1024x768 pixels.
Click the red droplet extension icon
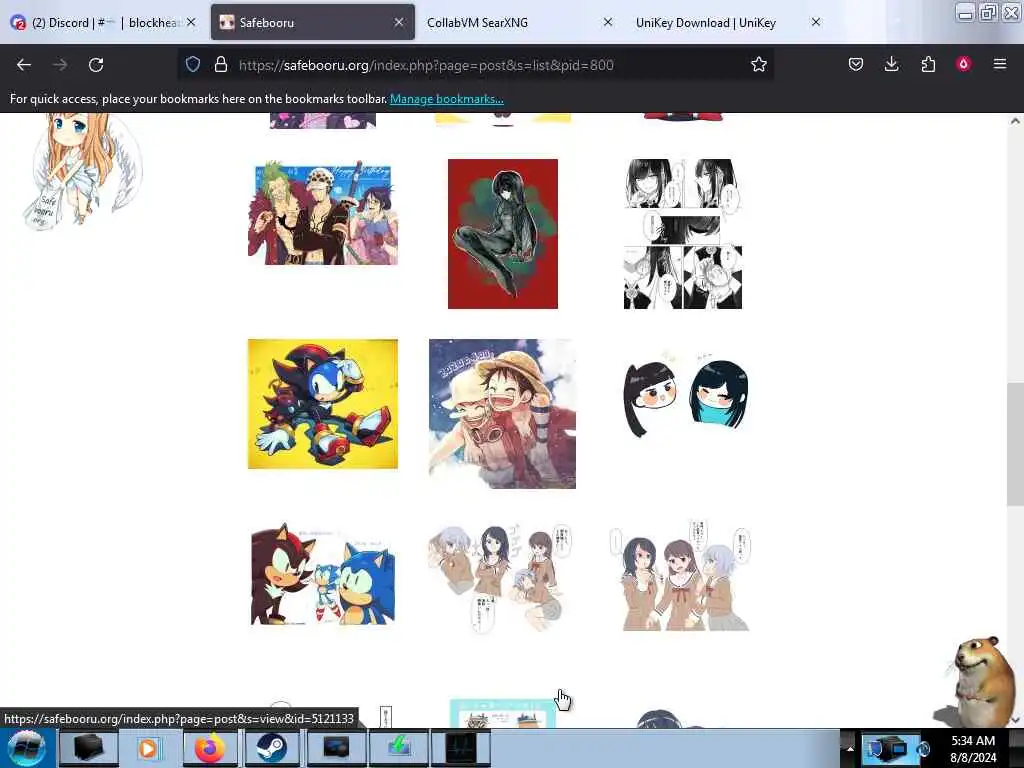click(963, 64)
